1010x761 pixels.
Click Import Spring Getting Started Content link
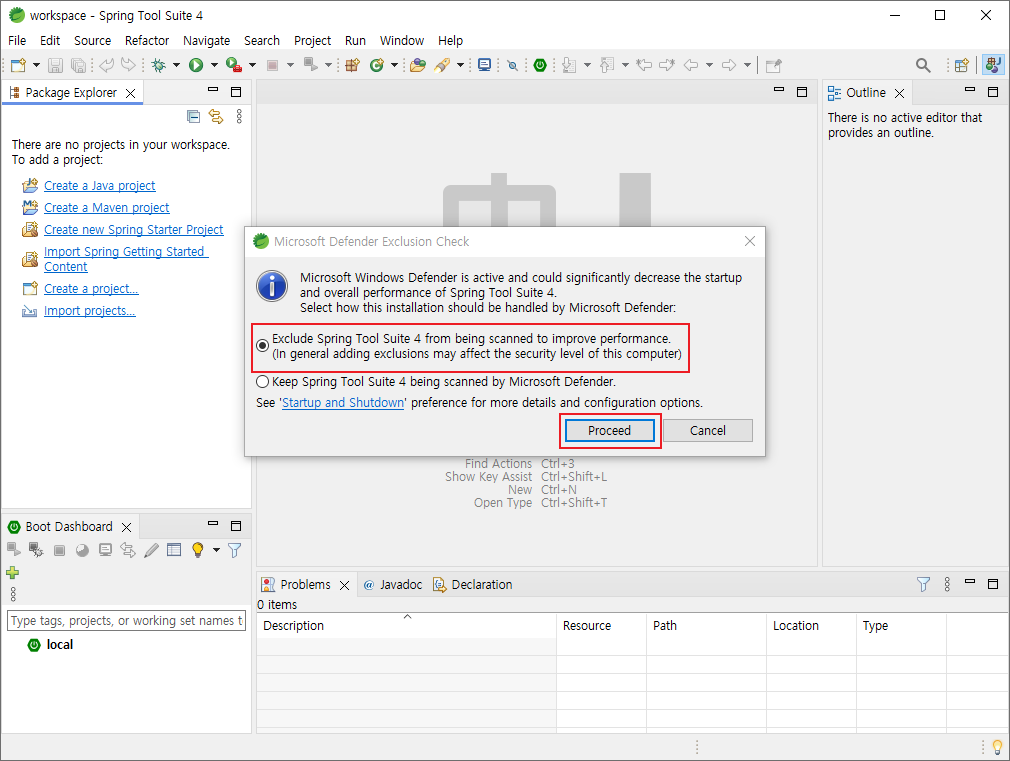pyautogui.click(x=126, y=259)
